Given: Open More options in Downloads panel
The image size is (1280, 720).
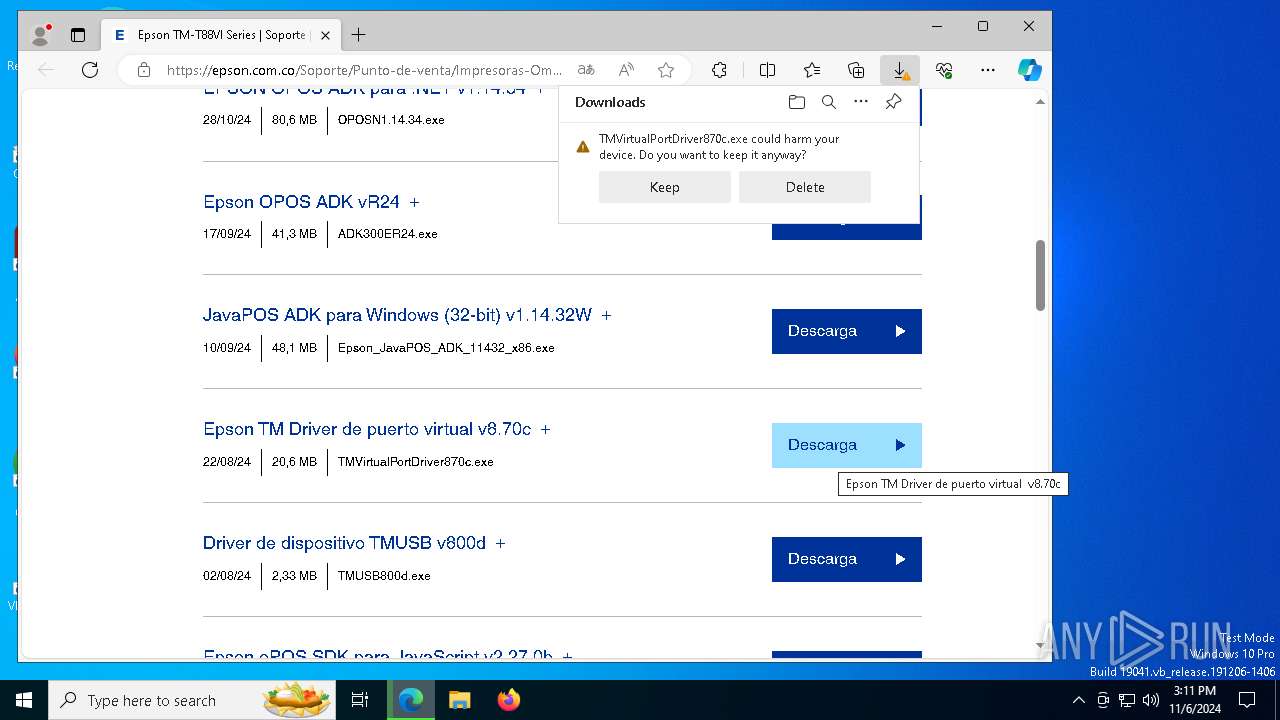Looking at the screenshot, I should 861,102.
